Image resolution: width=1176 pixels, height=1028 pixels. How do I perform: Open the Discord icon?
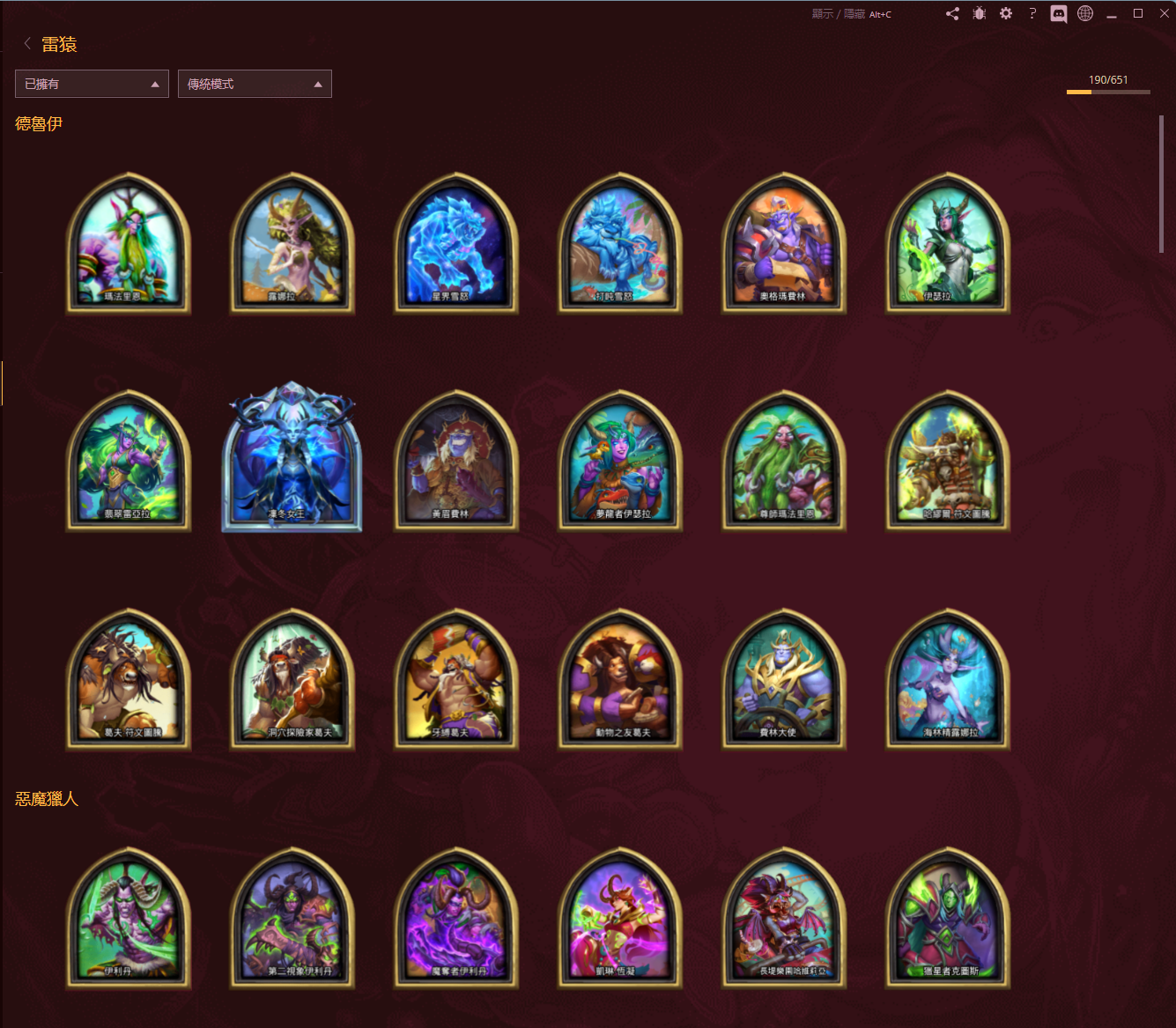click(1059, 14)
